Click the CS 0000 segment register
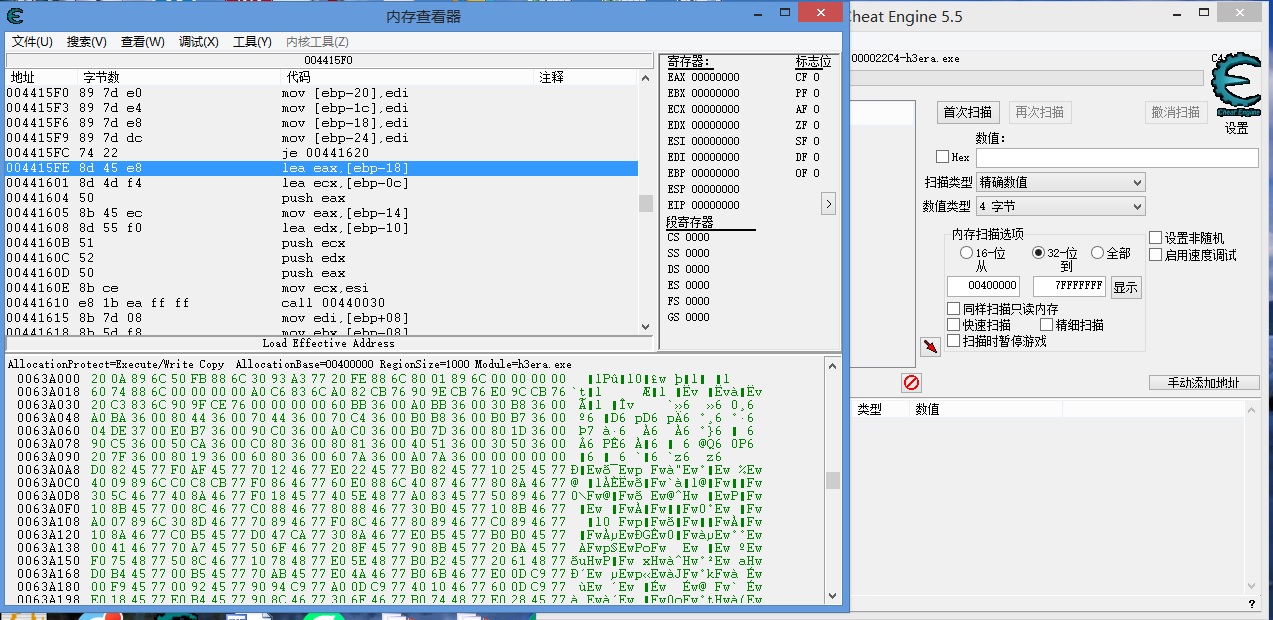Screen dimensions: 1273x620 click(x=688, y=237)
